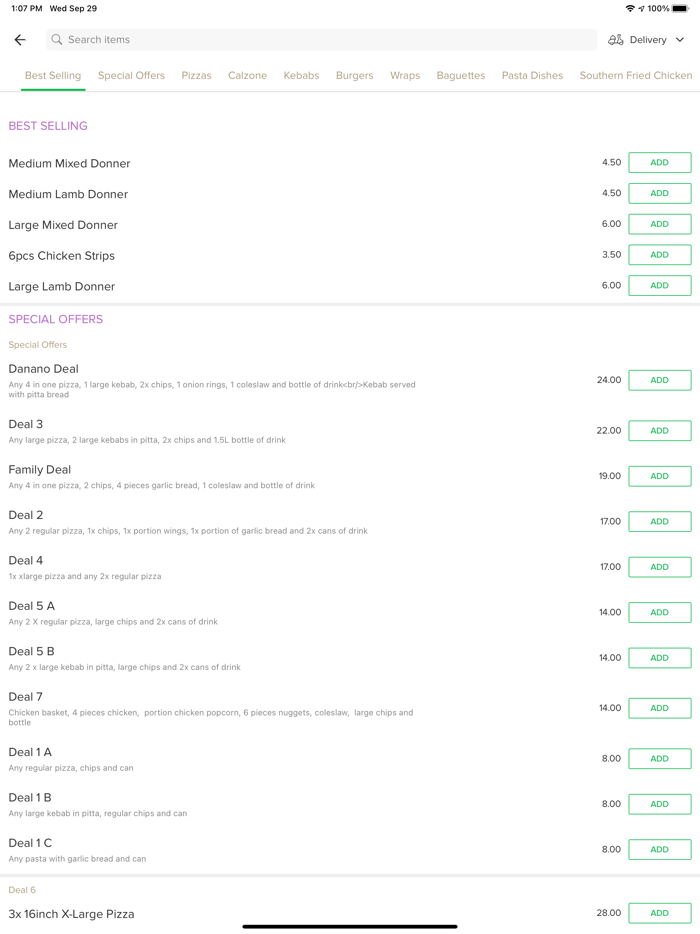This screenshot has width=700, height=934.
Task: Open the Pizzas tab
Action: tap(196, 76)
